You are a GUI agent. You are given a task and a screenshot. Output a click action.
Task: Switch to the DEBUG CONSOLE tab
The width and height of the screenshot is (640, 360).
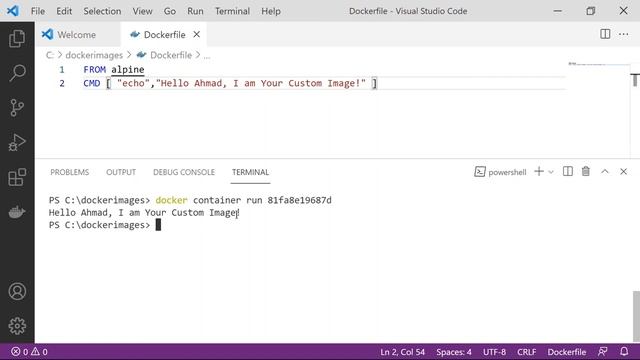tap(184, 172)
